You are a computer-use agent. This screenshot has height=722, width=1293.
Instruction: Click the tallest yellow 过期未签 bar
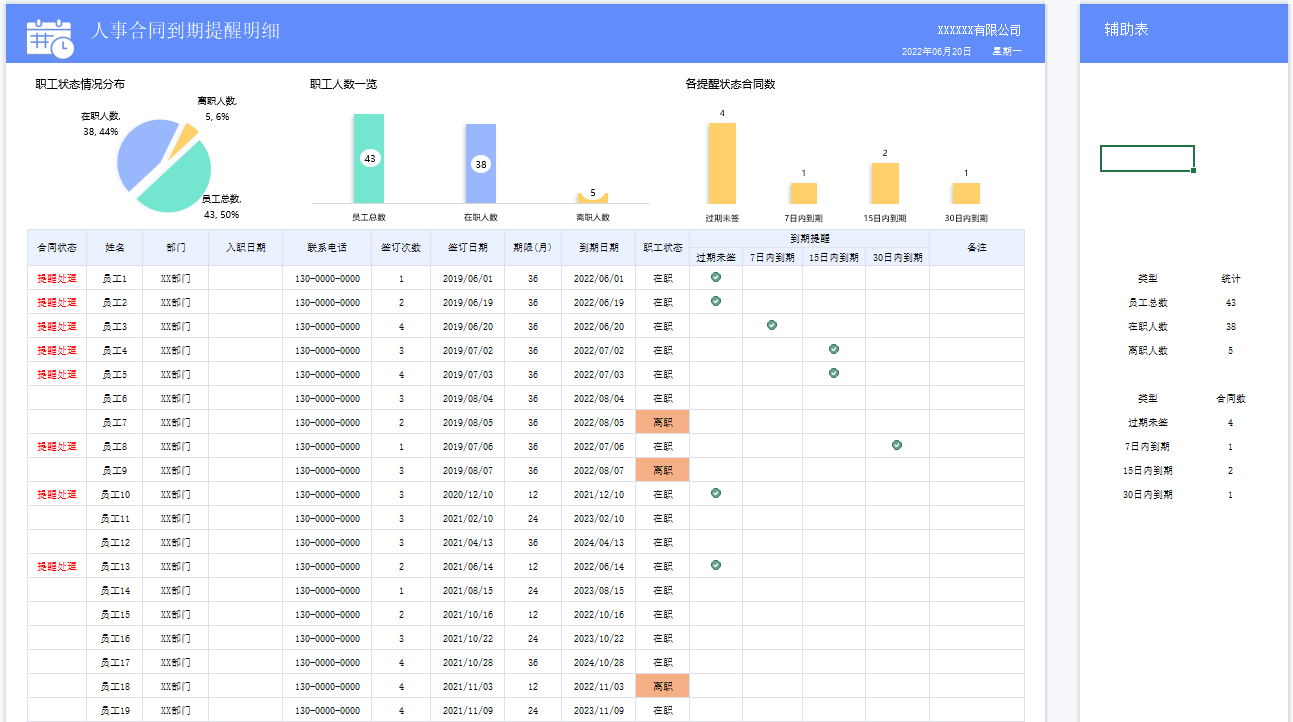[722, 163]
